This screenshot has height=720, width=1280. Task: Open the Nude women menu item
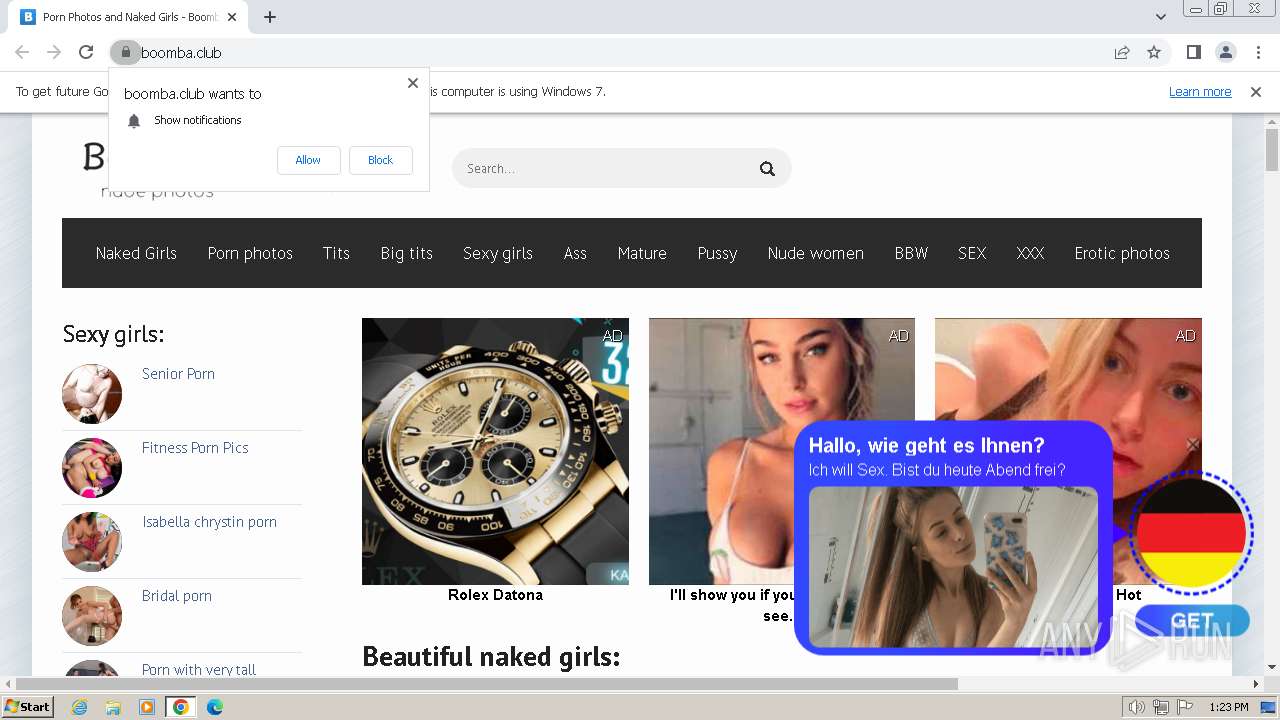coord(815,253)
